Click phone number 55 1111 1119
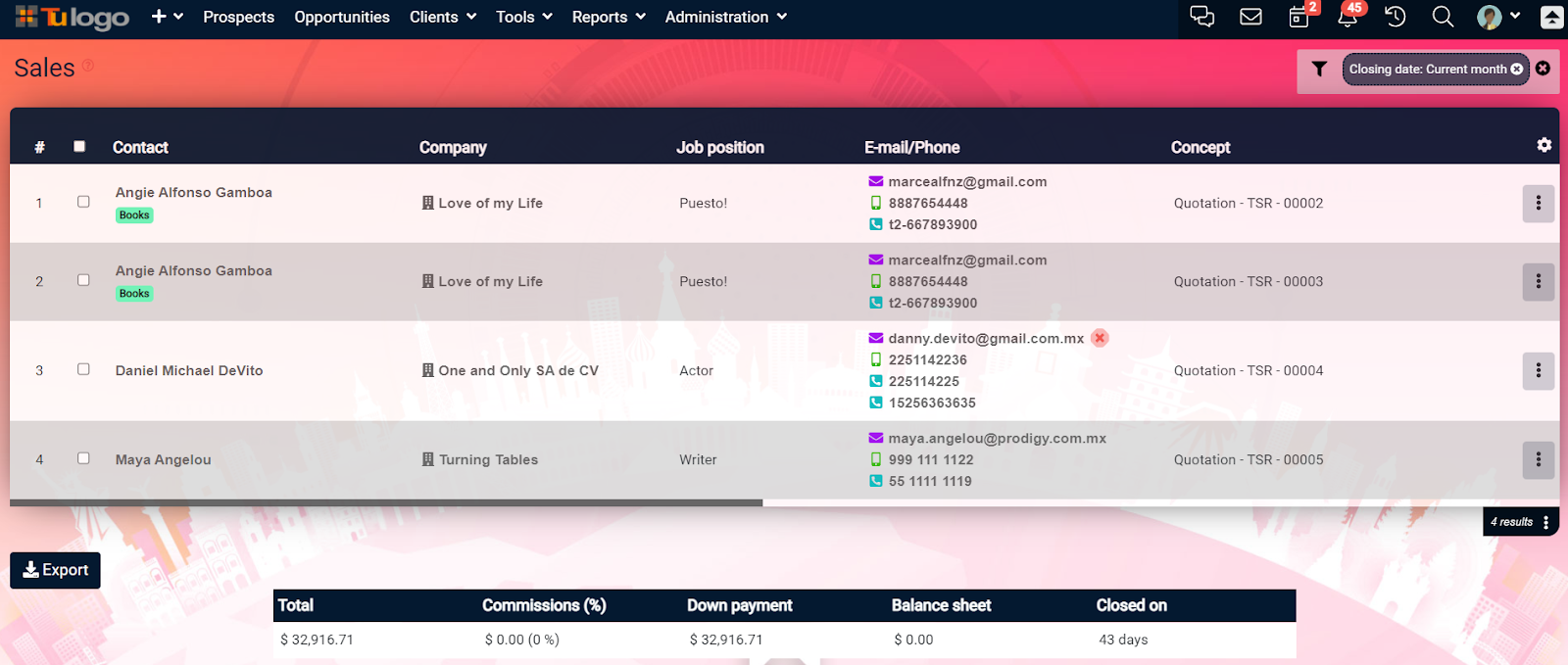Image resolution: width=1568 pixels, height=665 pixels. pyautogui.click(x=930, y=481)
